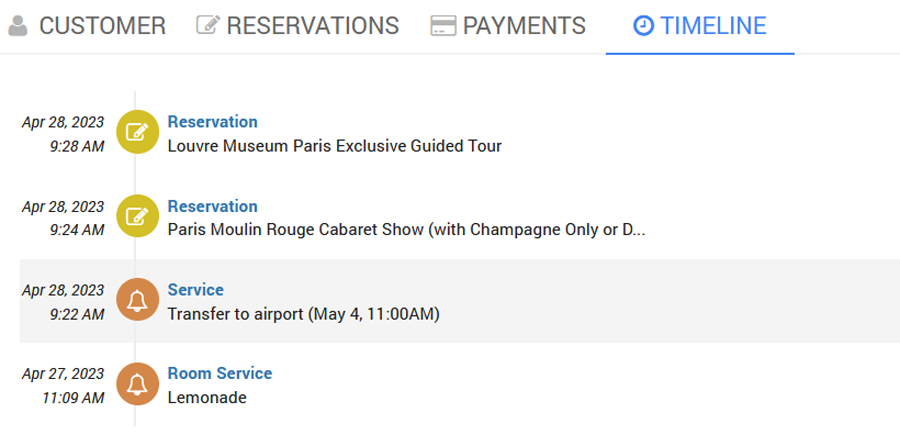Select the Louvre Museum Paris Exclusive Guided Tour text
Viewport: 900px width, 435px height.
click(334, 146)
